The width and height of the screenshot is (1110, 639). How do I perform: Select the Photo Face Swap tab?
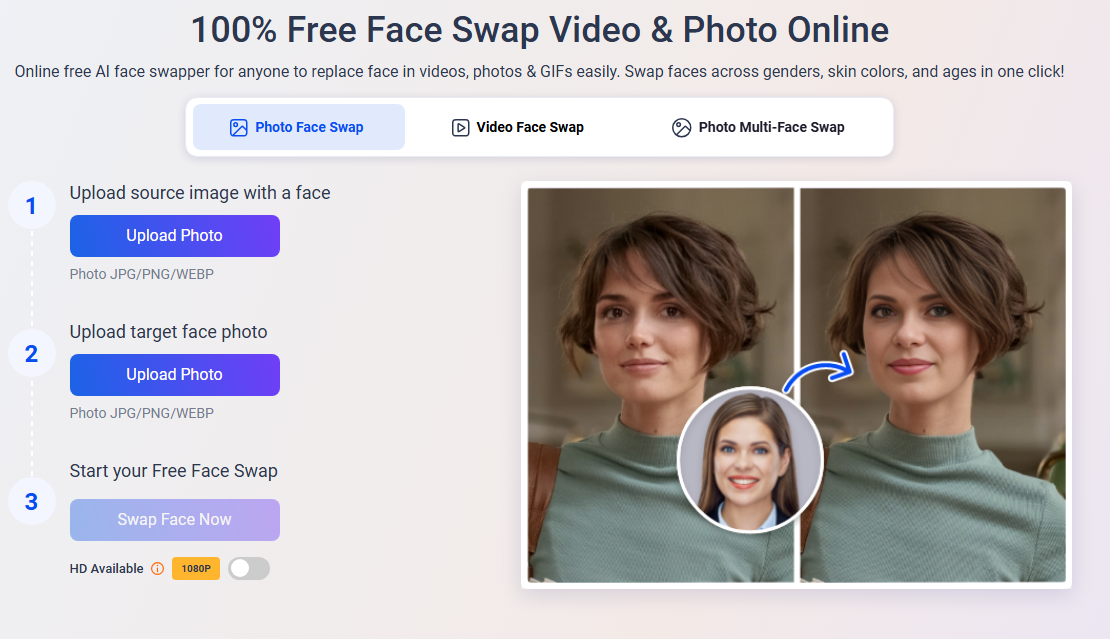coord(298,127)
